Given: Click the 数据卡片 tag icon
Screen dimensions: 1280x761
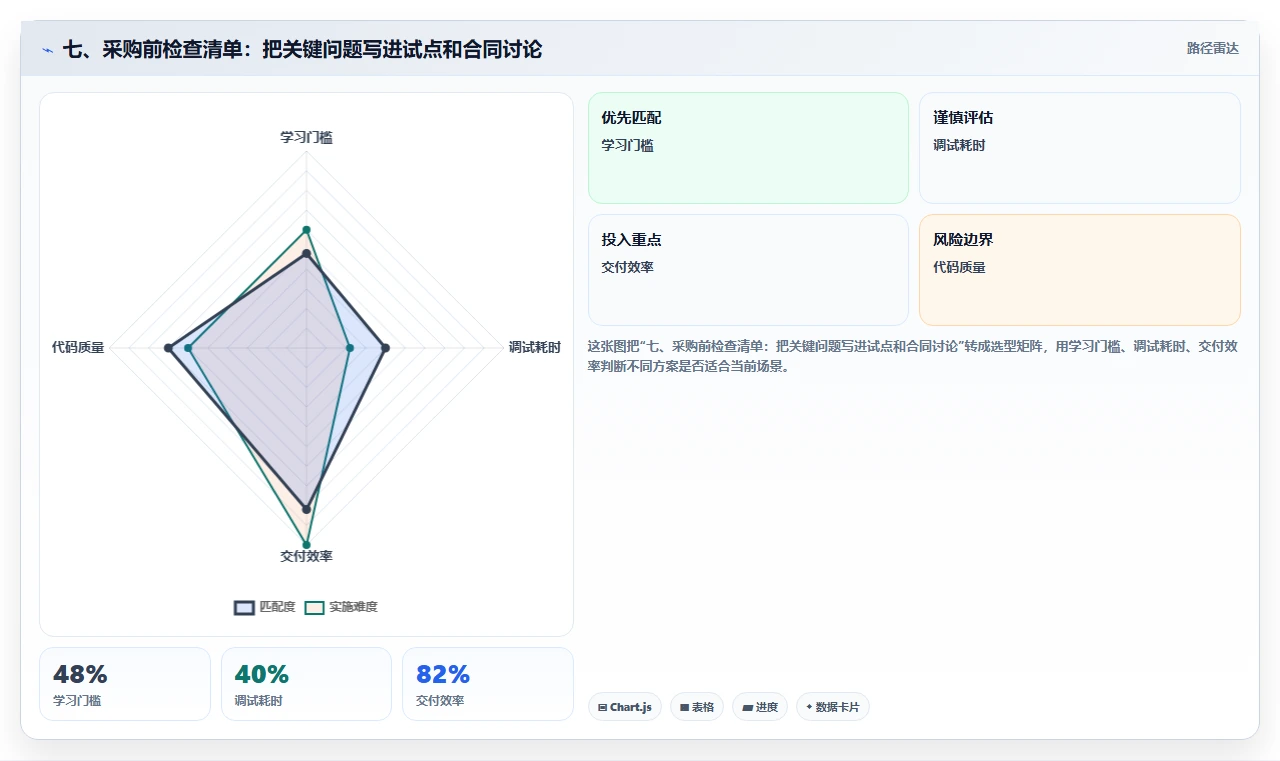Looking at the screenshot, I should tap(809, 707).
